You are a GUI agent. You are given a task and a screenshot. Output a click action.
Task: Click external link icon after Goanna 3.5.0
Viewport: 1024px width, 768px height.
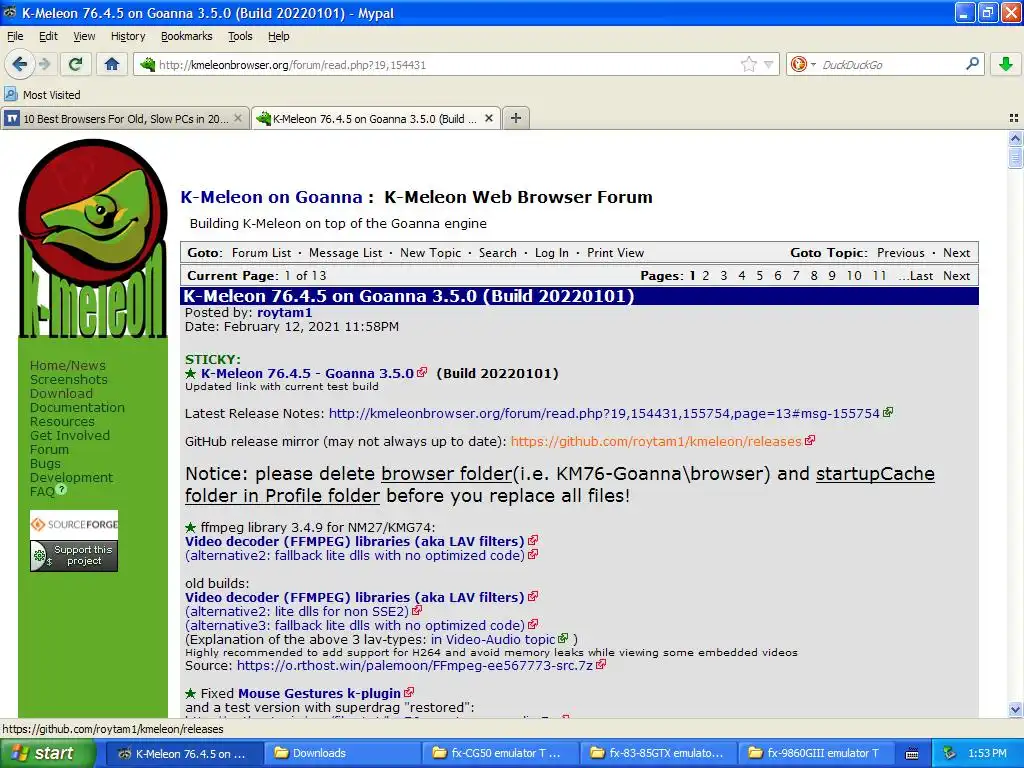click(422, 372)
